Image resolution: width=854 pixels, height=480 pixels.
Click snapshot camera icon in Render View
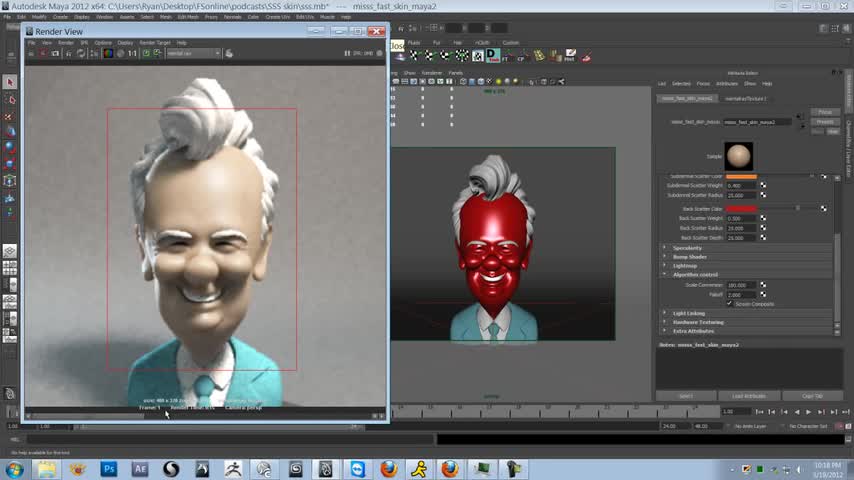pyautogui.click(x=56, y=53)
